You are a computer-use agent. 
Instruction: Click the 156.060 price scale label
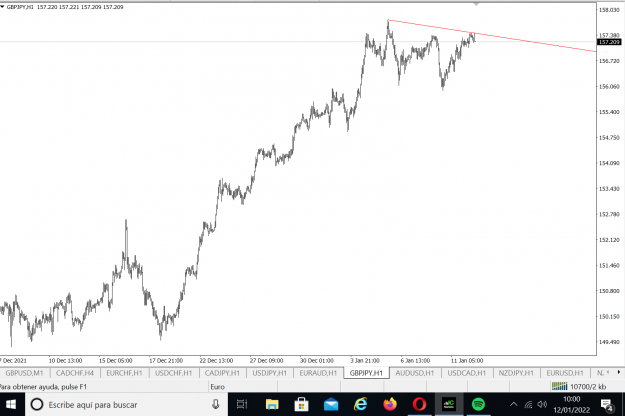(609, 86)
